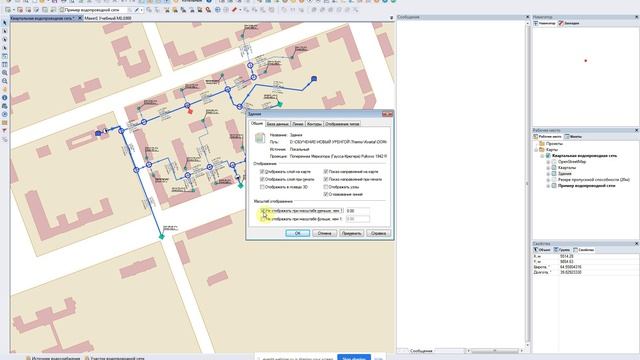640x360 pixels.
Task: Click 'Отмена' button in dialog
Action: pos(324,233)
